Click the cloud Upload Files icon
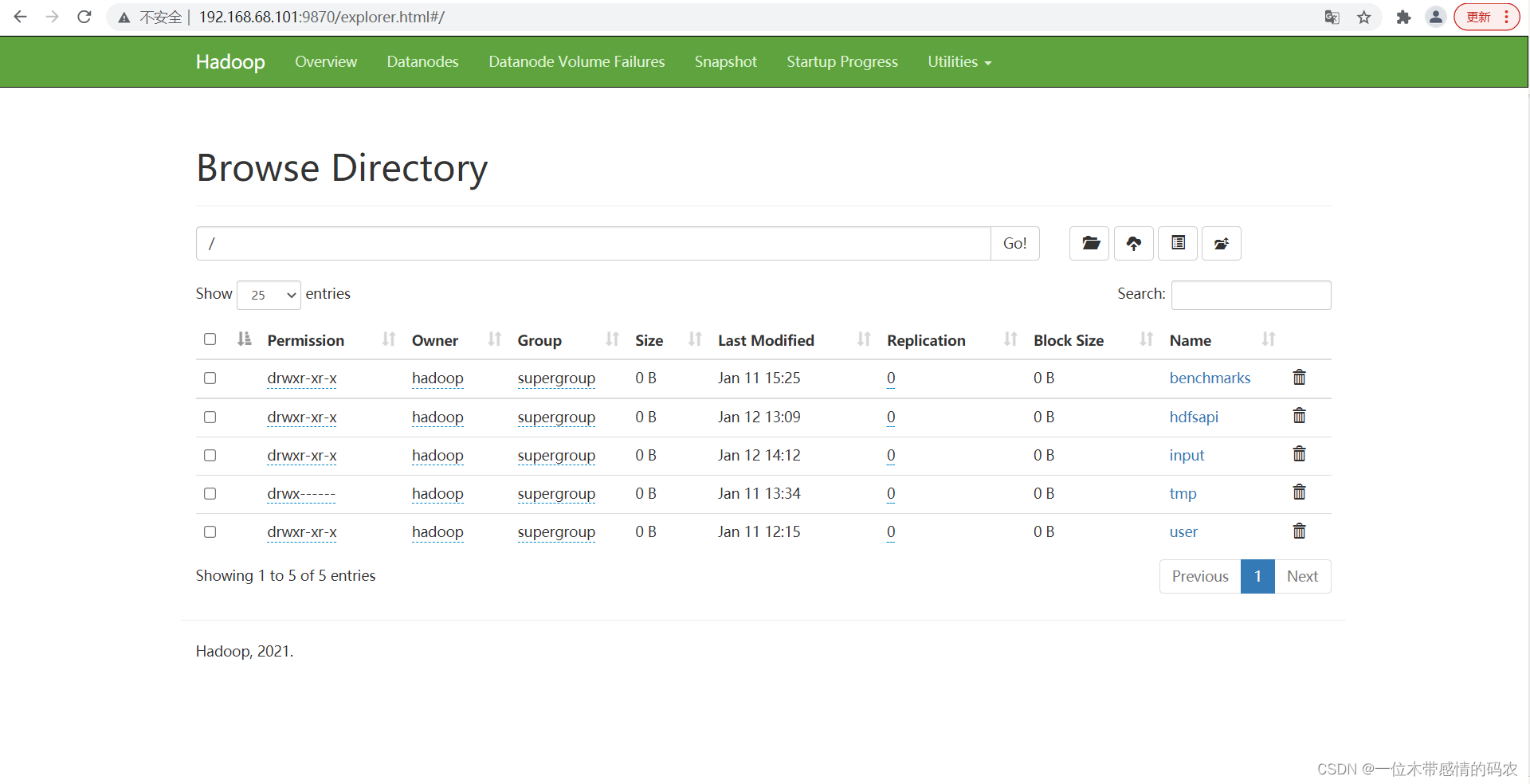The height and width of the screenshot is (784, 1530). click(x=1133, y=244)
